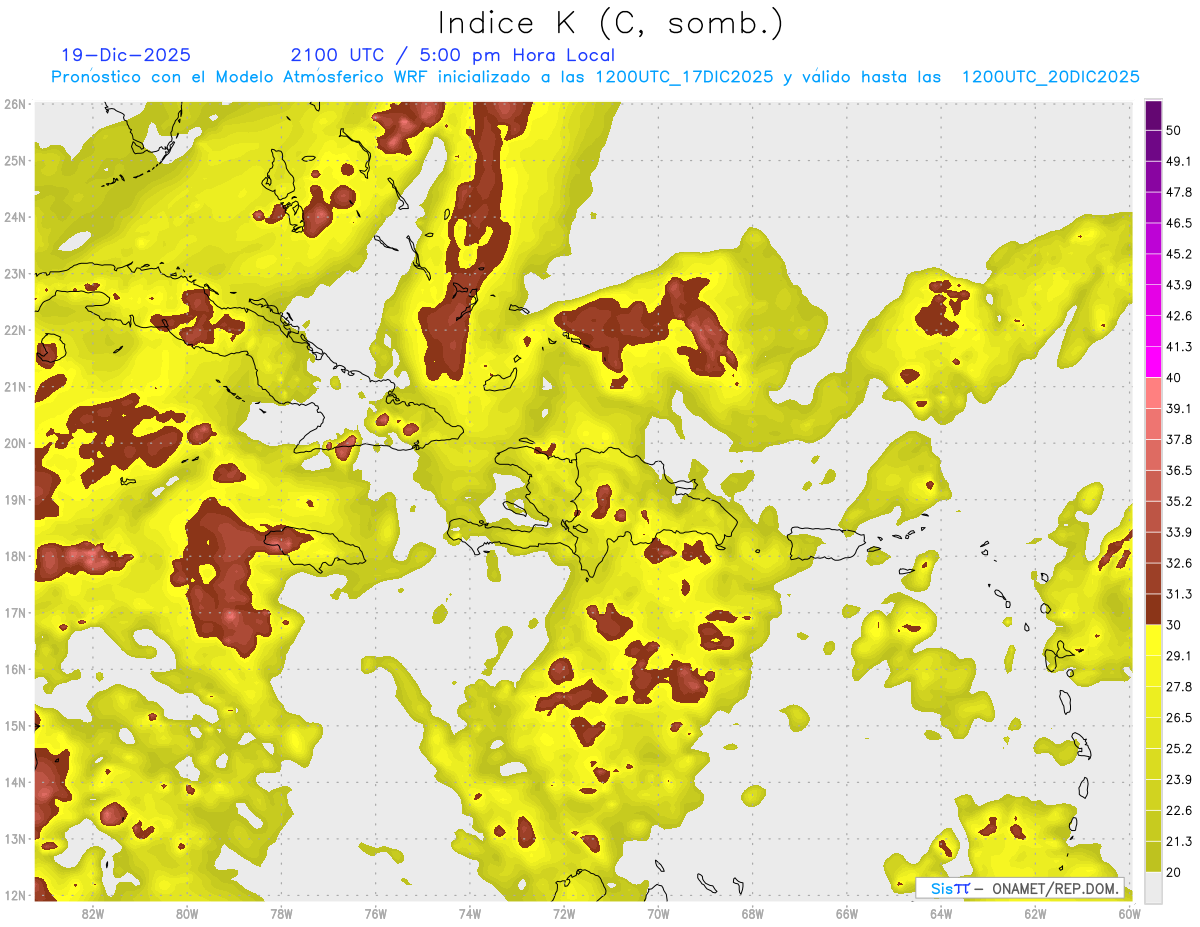This screenshot has height=927, width=1200.
Task: Click the "2100 UTC / 5:00 pm Hora Local" text
Action: [x=452, y=56]
